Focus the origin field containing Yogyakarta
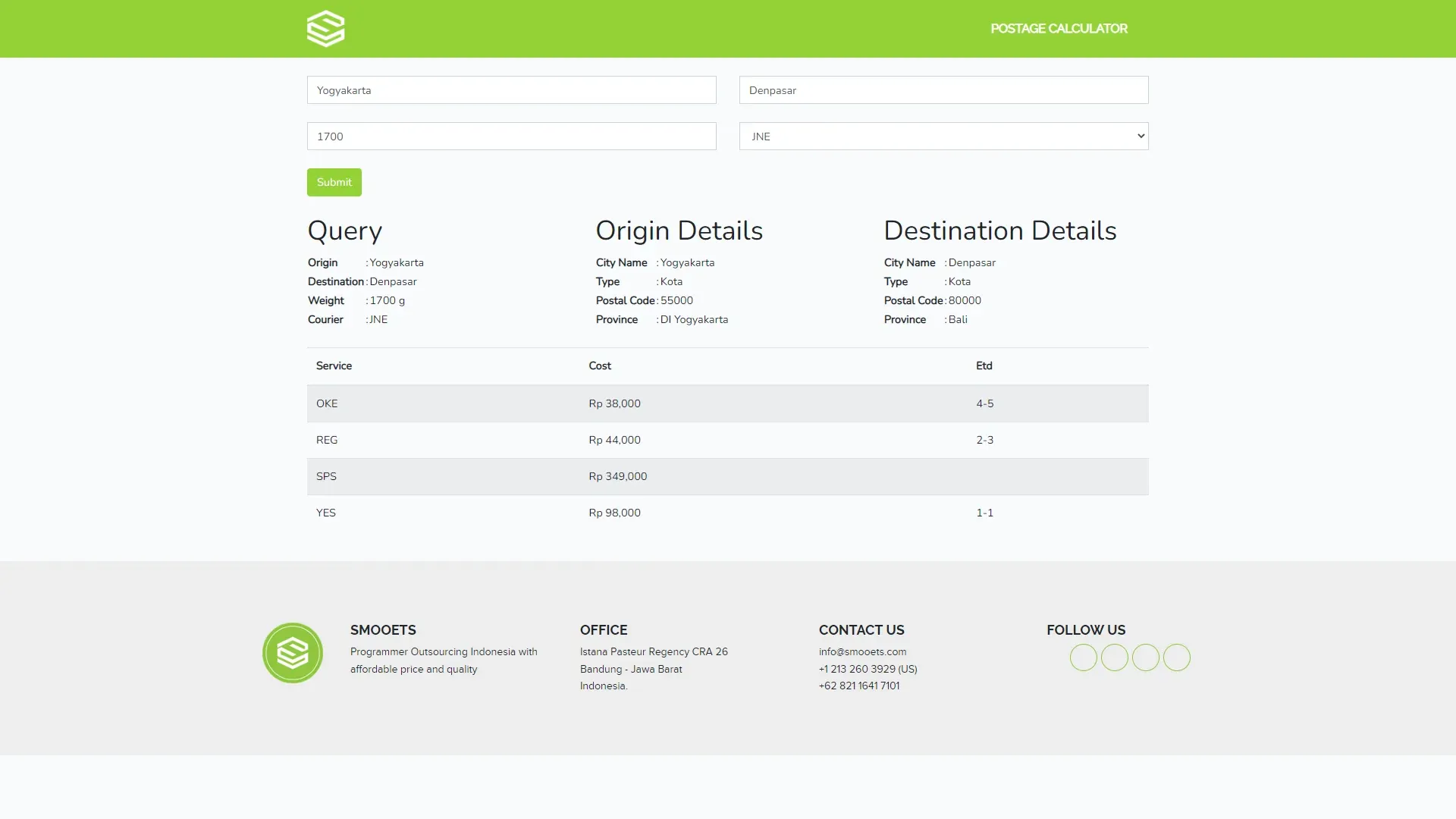The height and width of the screenshot is (819, 1456). point(511,90)
